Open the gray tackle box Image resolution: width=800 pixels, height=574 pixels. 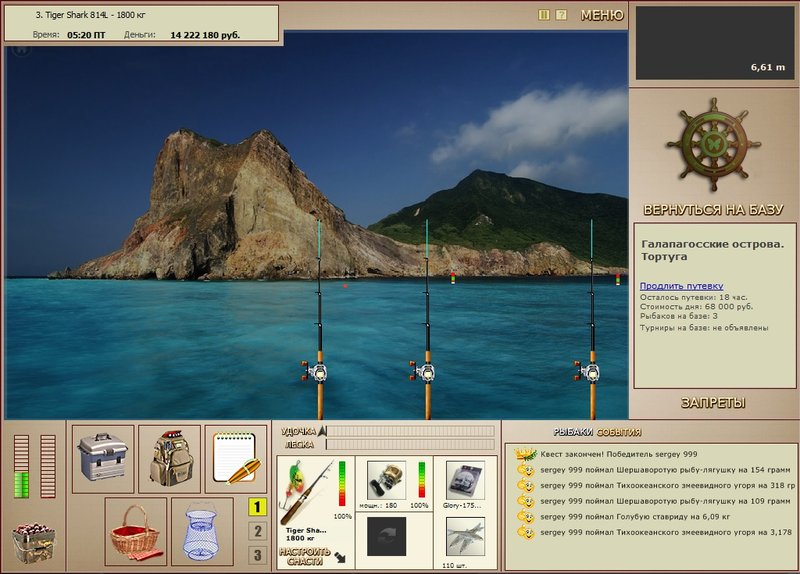[103, 459]
